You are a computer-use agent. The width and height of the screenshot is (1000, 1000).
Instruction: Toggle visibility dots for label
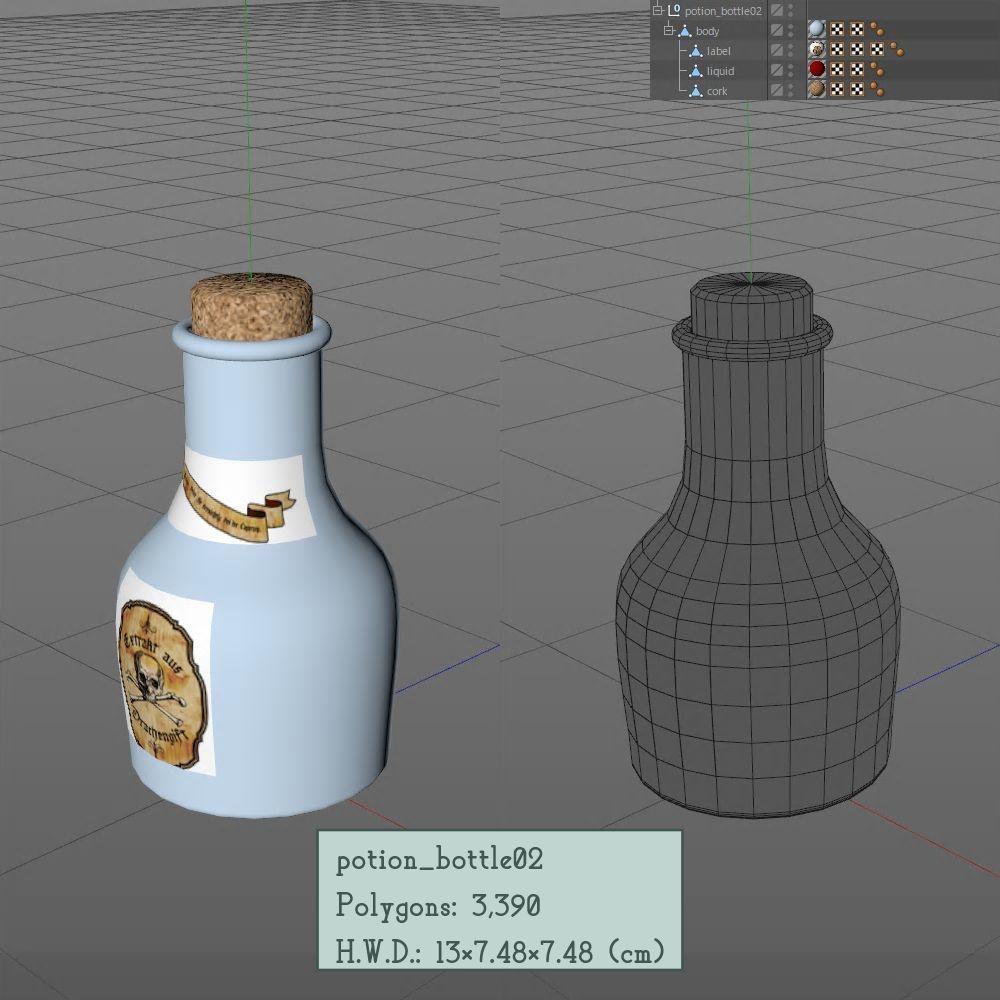pyautogui.click(x=791, y=50)
